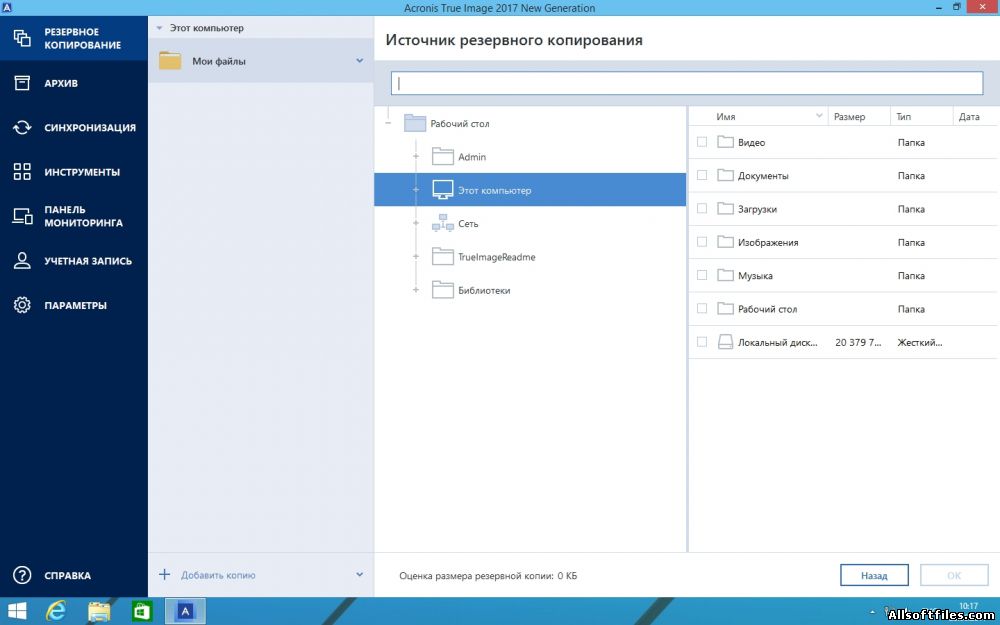This screenshot has width=1000, height=625.
Task: Open the Archive section icon
Action: click(x=22, y=83)
